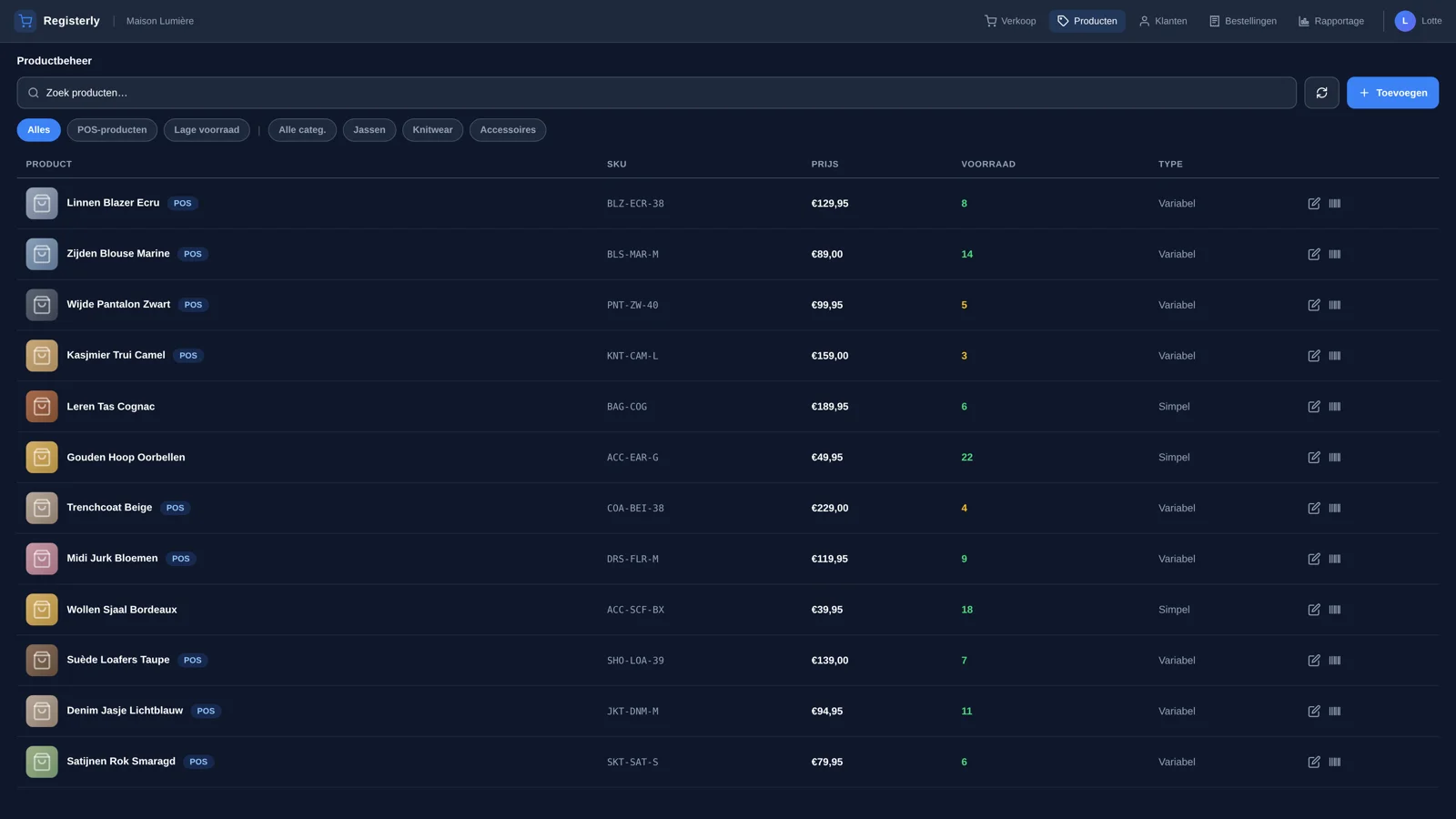
Task: Show barcode for Midi Jurk Bloemen
Action: click(1335, 559)
